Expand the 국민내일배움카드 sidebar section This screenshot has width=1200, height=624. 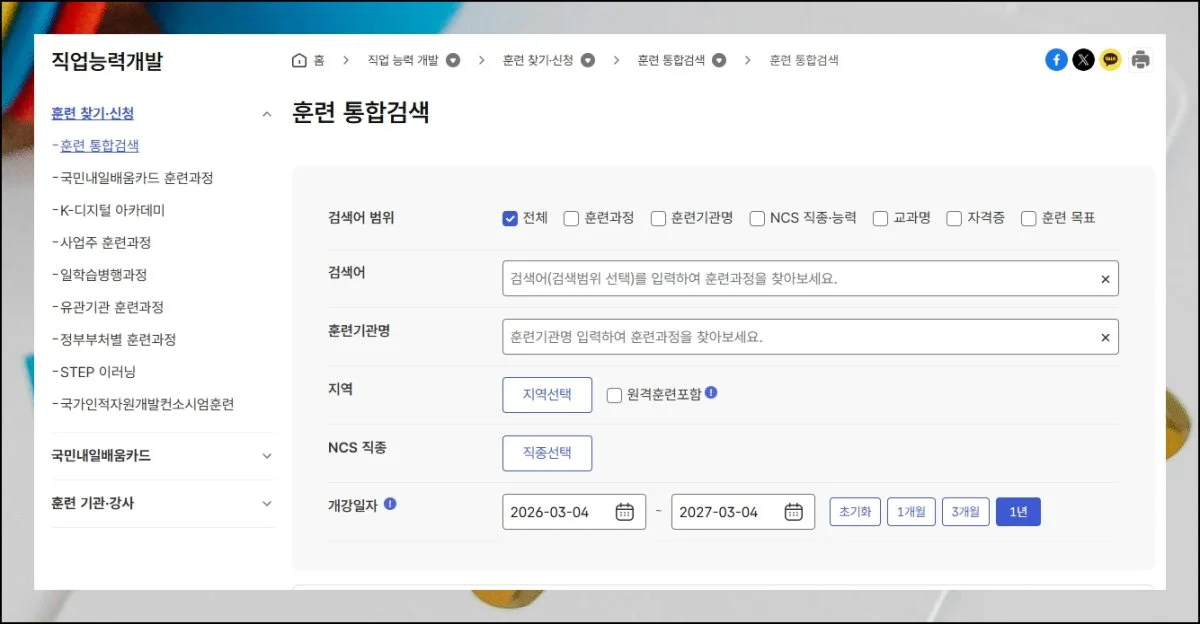pos(266,456)
